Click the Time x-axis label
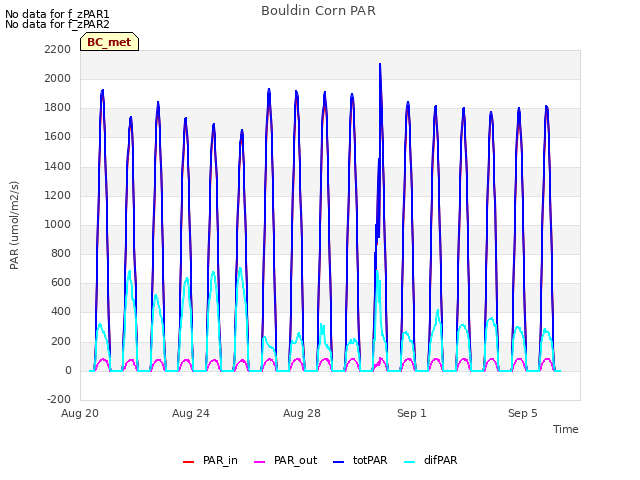Screen dimensions: 640x480 (565, 429)
